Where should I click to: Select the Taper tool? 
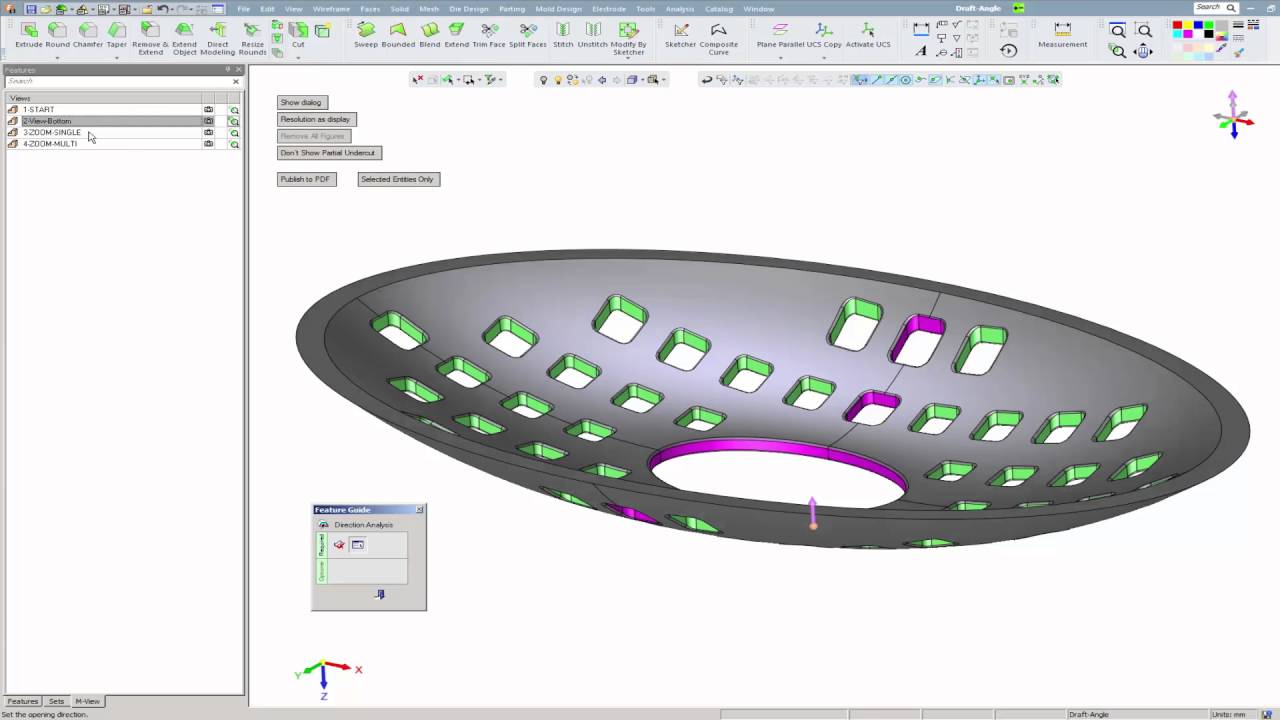click(x=117, y=36)
